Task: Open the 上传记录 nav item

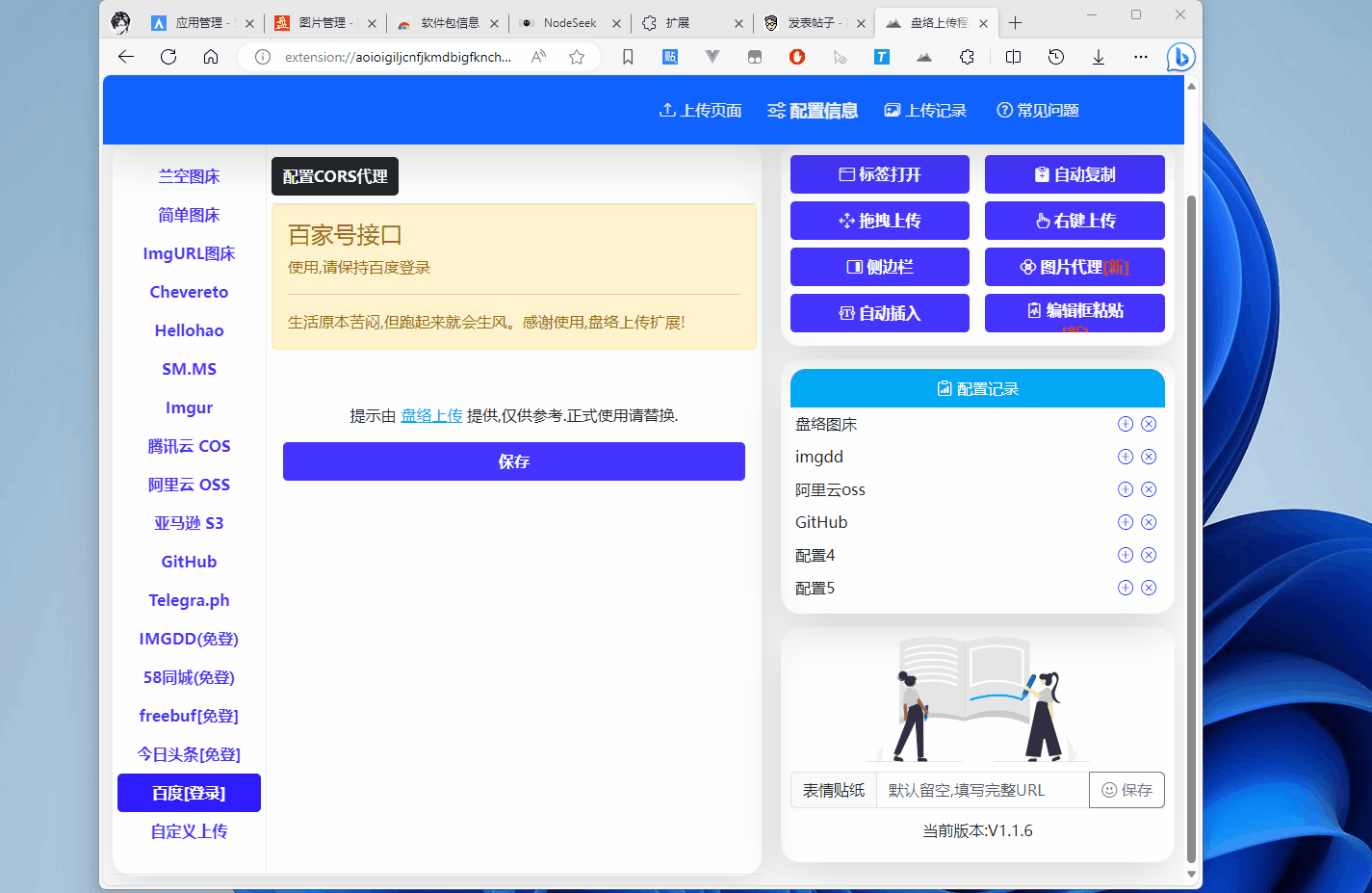Action: coord(925,111)
